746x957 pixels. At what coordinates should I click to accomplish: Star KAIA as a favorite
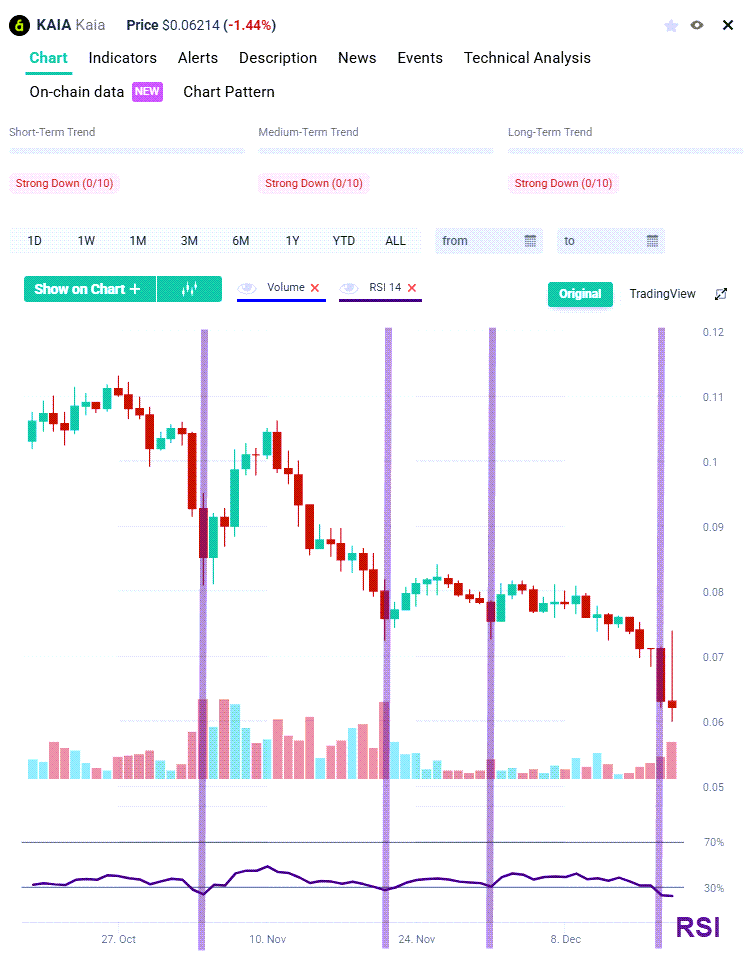coord(670,25)
